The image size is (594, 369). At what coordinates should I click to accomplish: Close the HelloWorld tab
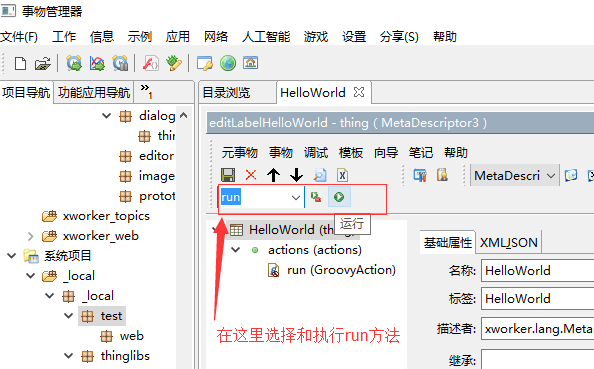tap(359, 92)
